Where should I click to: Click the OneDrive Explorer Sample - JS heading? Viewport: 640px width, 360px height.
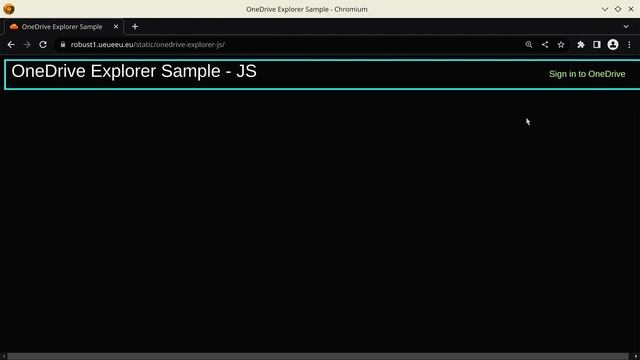tap(134, 71)
